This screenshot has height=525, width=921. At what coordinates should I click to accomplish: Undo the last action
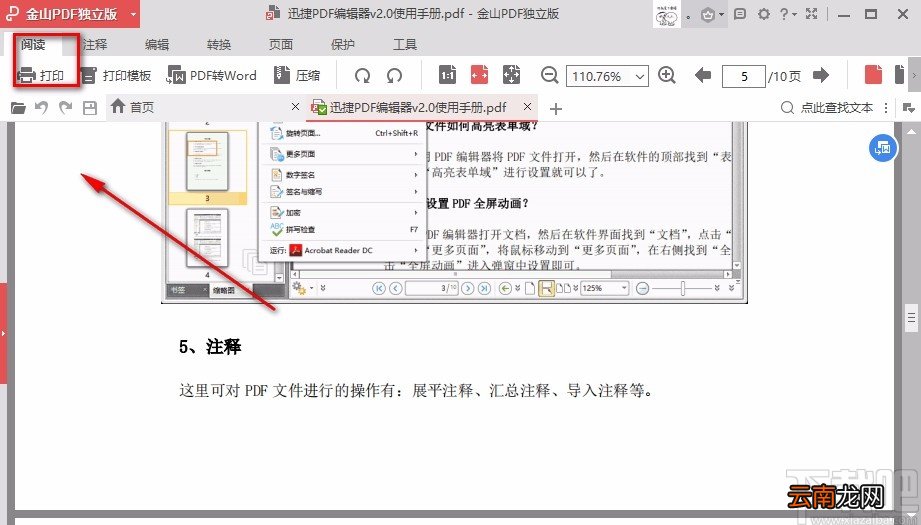[x=41, y=107]
